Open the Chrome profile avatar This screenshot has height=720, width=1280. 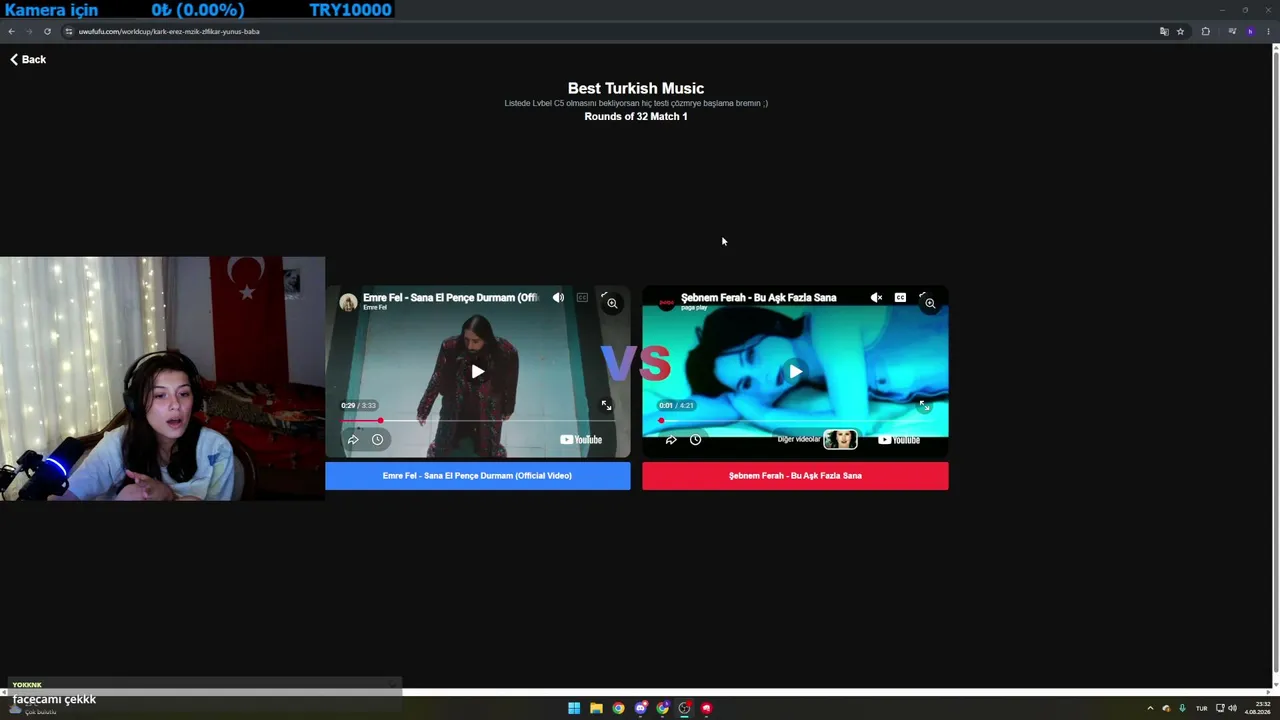1250,31
